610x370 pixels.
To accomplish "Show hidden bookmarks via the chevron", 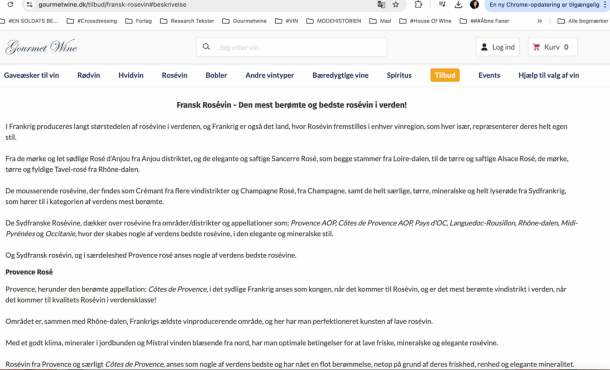I will (540, 21).
